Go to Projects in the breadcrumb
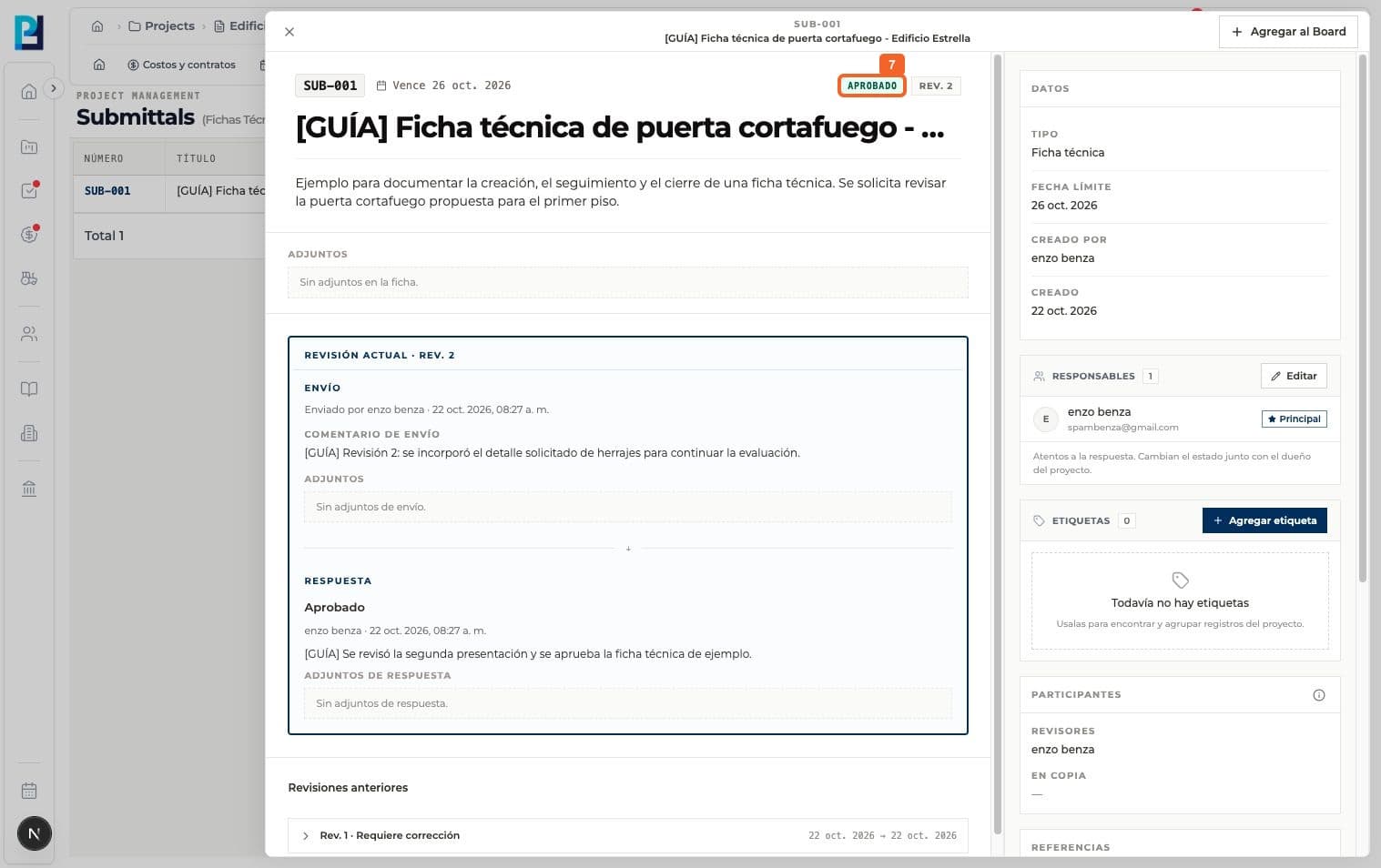The width and height of the screenshot is (1381, 868). (162, 26)
